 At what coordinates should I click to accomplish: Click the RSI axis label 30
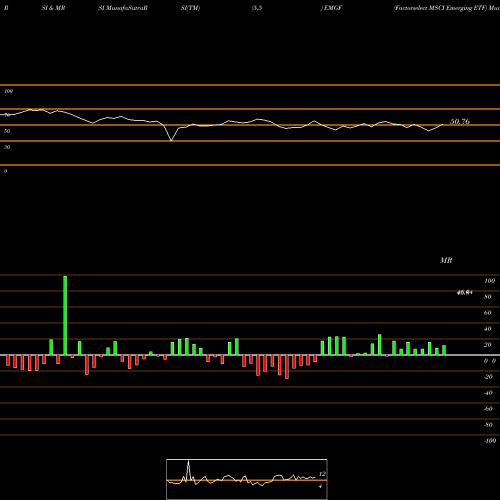[7, 147]
